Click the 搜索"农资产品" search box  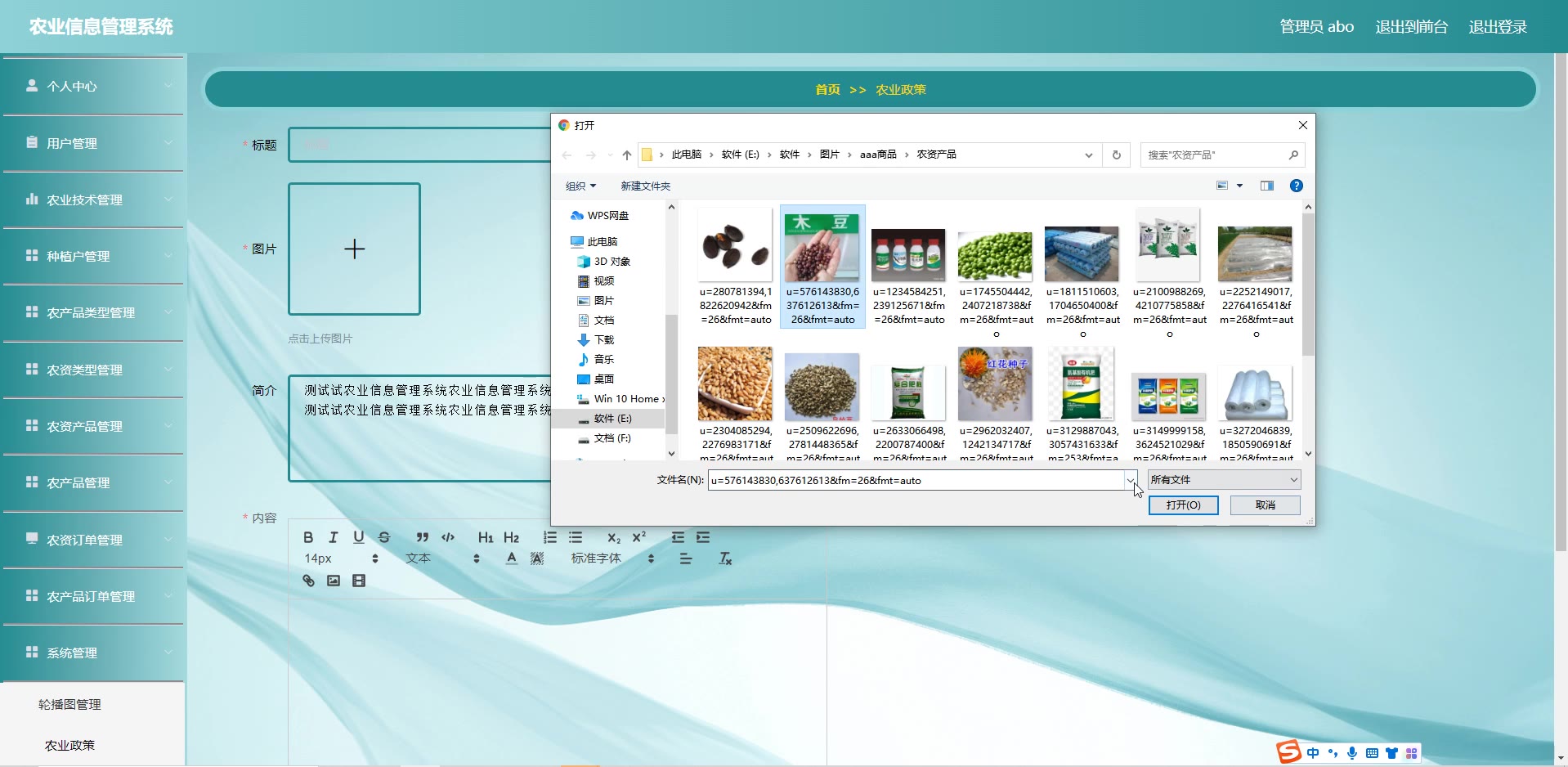click(x=1222, y=155)
